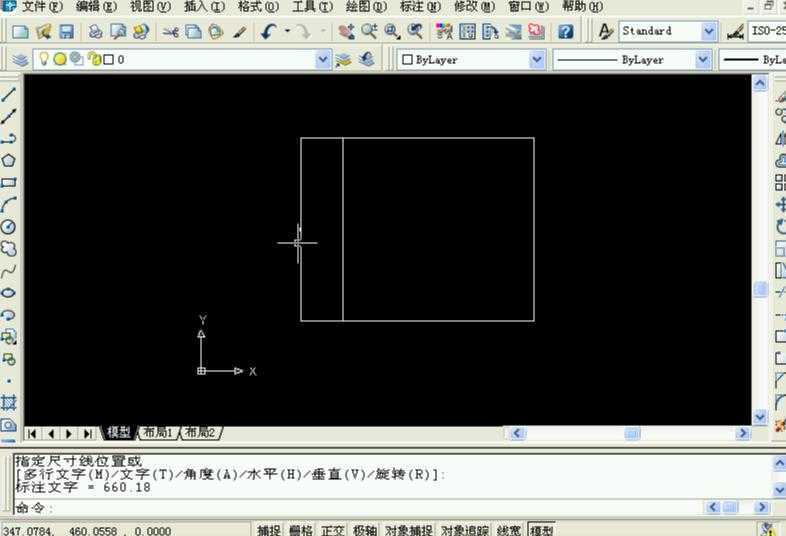786x536 pixels.
Task: Click the Save icon
Action: tap(67, 32)
